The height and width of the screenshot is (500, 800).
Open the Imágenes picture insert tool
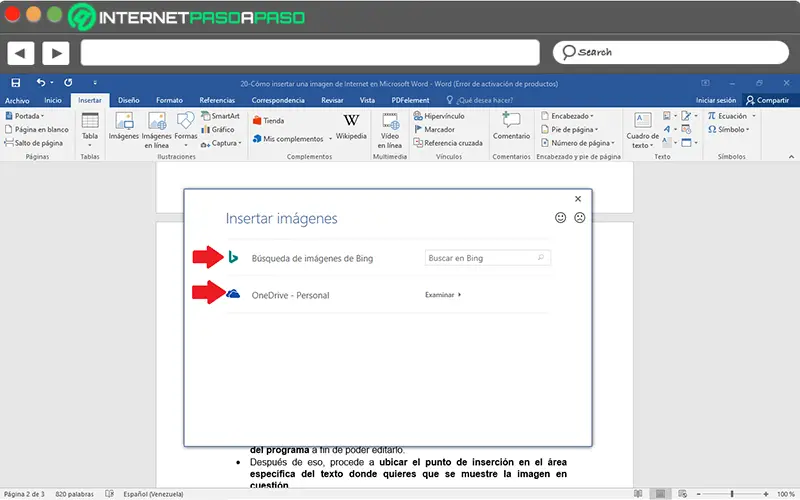[123, 127]
